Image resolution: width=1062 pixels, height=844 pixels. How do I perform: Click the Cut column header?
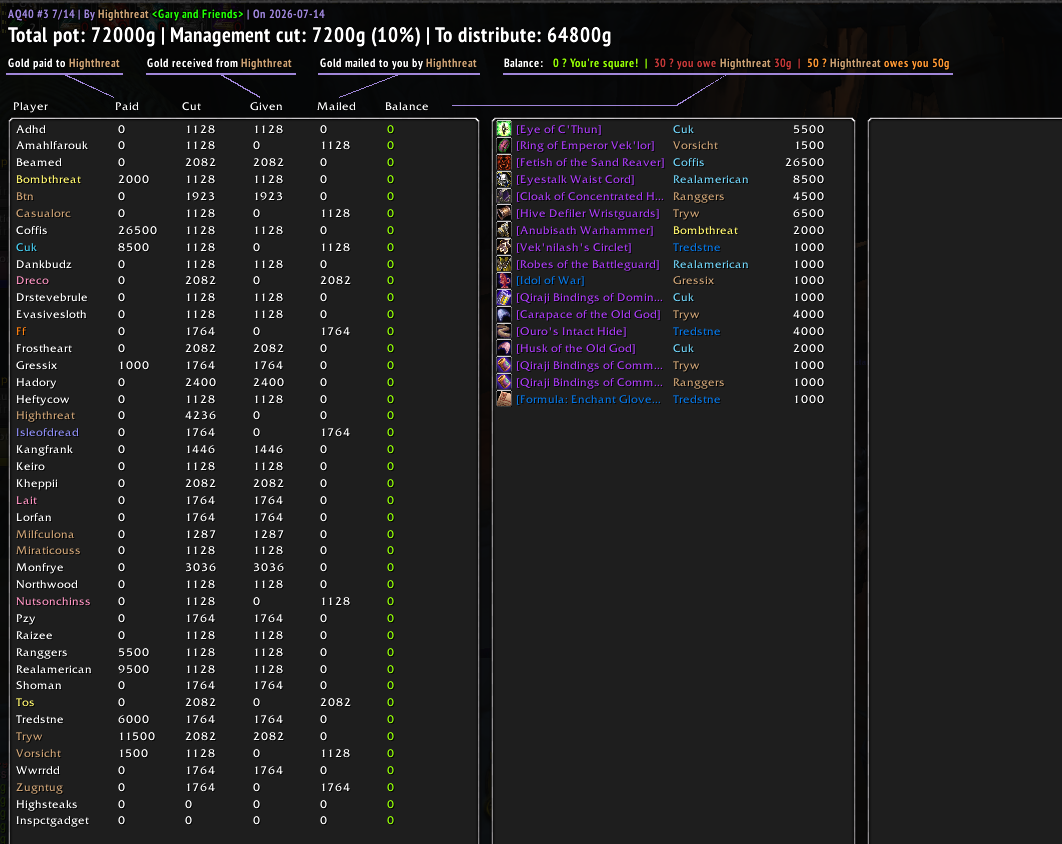click(x=191, y=106)
